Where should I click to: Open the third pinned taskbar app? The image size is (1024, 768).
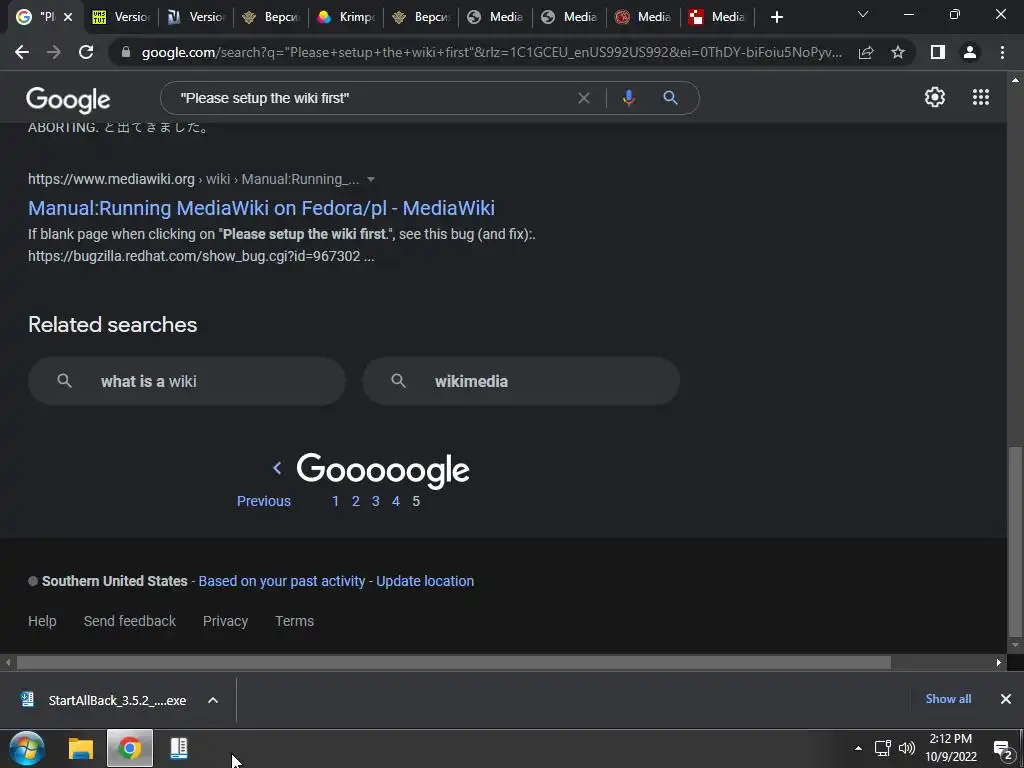coord(179,748)
